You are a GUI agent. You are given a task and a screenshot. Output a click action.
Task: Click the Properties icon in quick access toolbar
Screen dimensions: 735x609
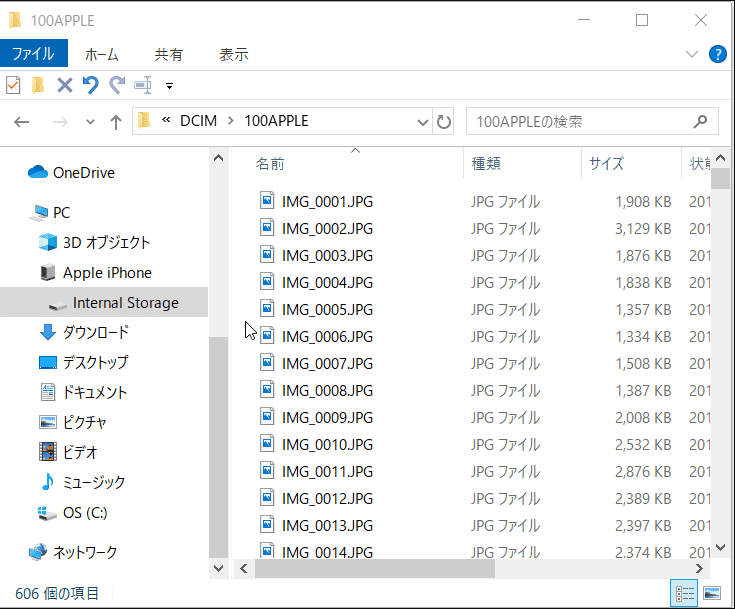click(13, 85)
